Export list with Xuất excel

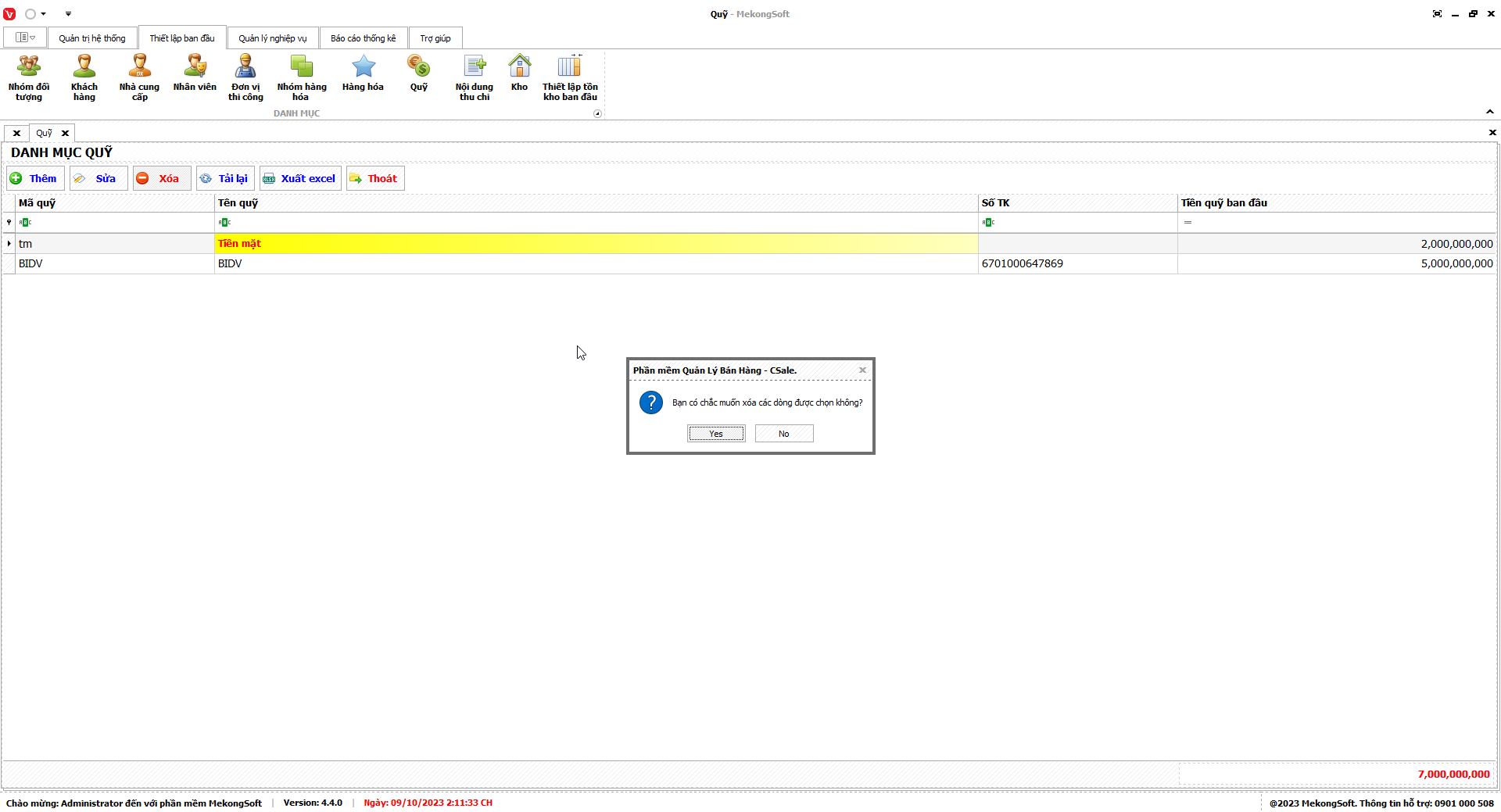[300, 178]
